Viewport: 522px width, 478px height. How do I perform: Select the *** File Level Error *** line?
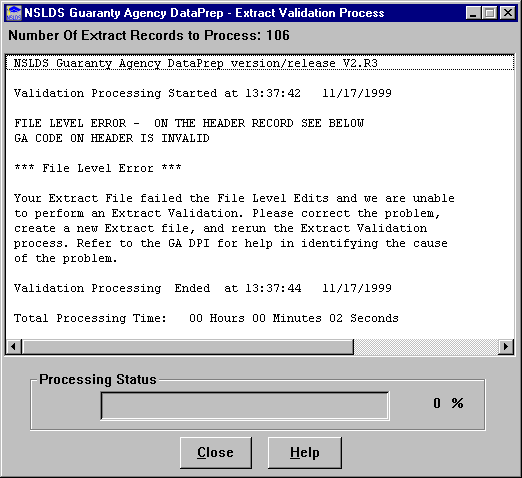[98, 168]
